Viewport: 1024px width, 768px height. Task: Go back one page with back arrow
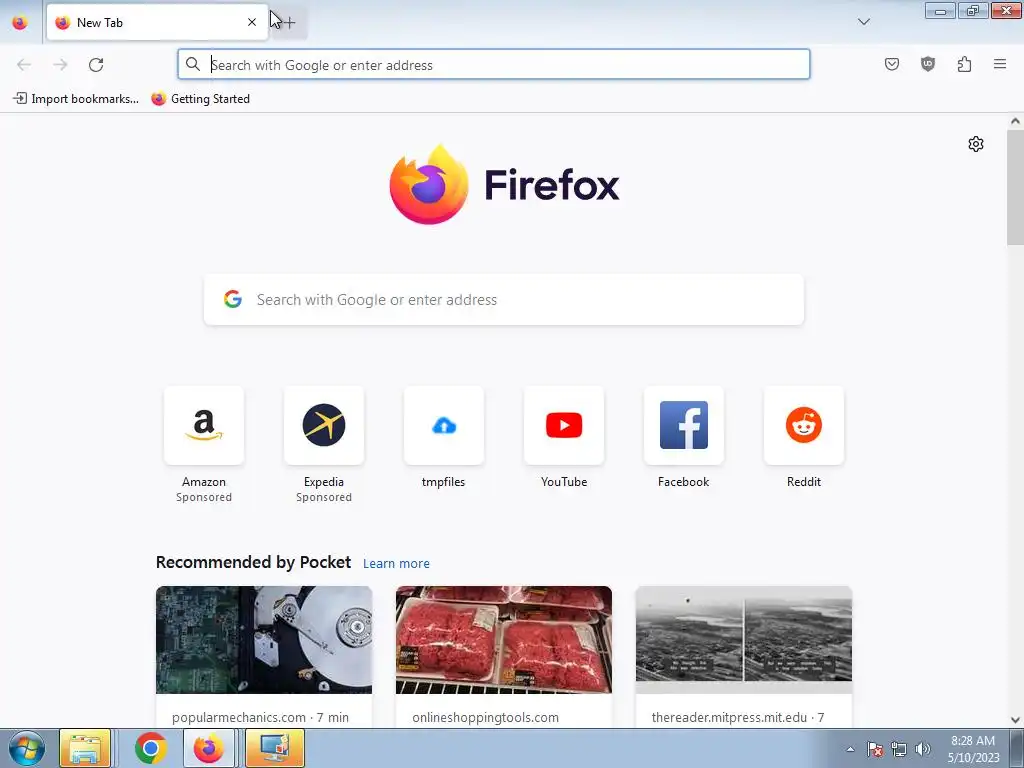click(x=24, y=65)
